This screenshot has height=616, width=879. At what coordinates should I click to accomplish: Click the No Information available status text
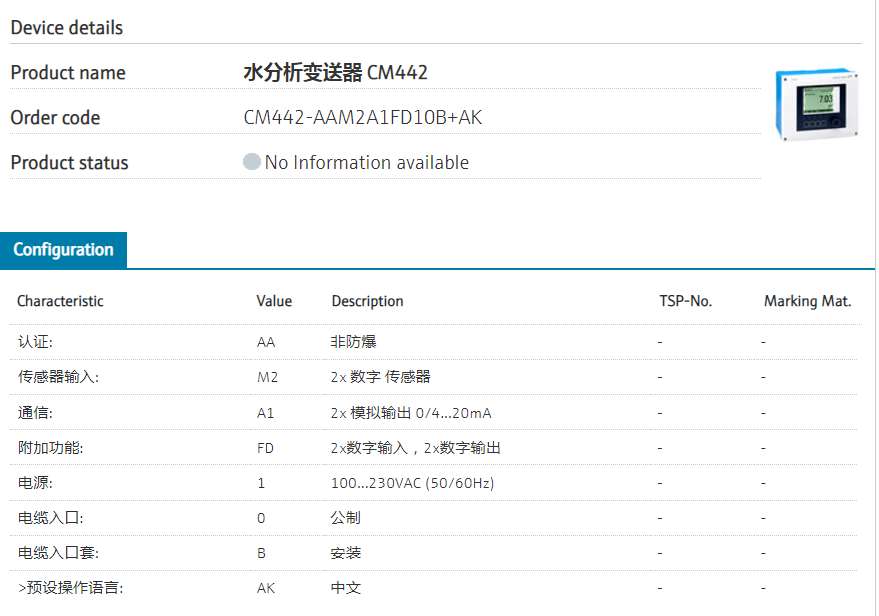pyautogui.click(x=366, y=163)
